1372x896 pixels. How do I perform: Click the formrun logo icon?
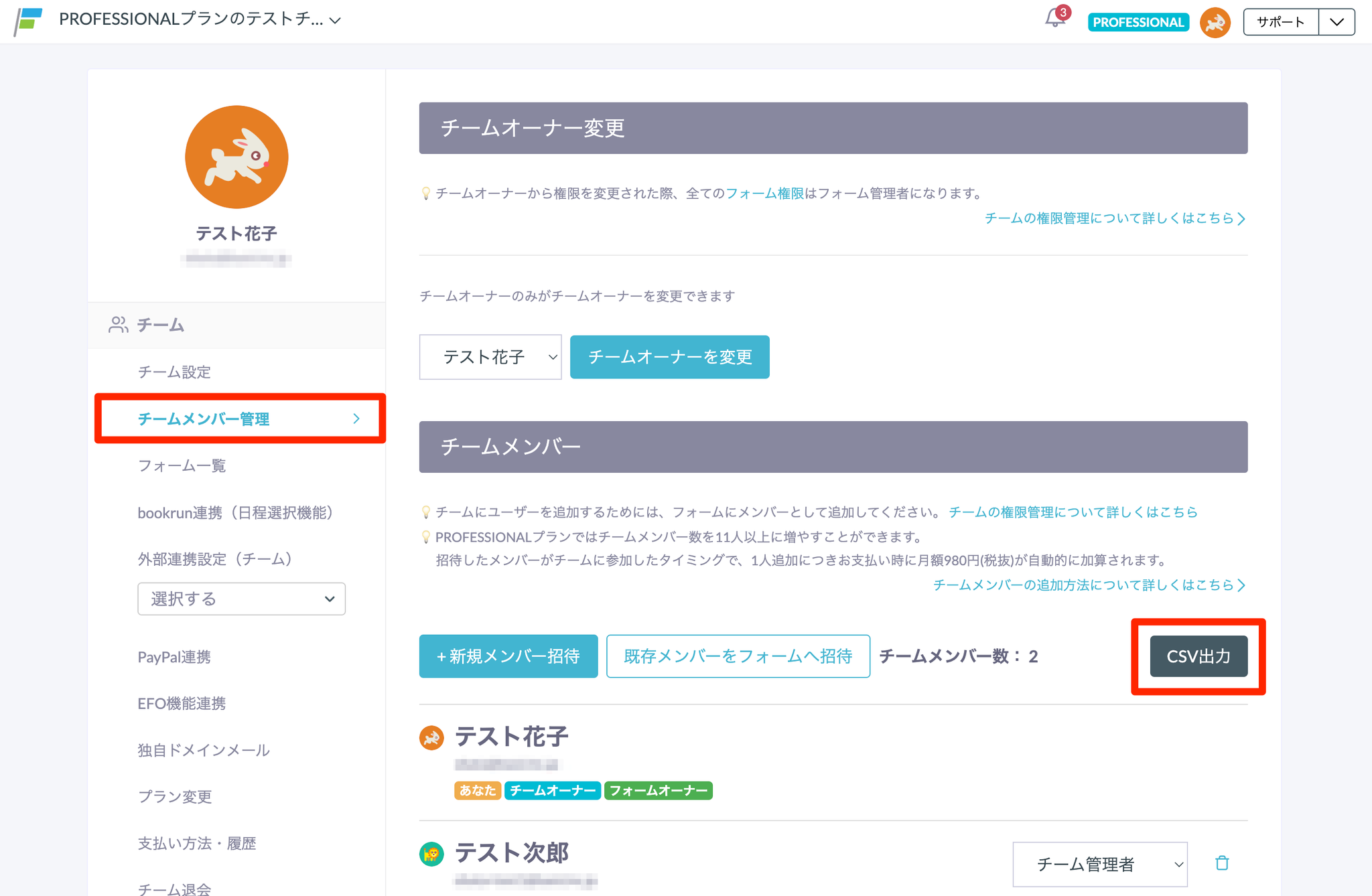(x=29, y=21)
